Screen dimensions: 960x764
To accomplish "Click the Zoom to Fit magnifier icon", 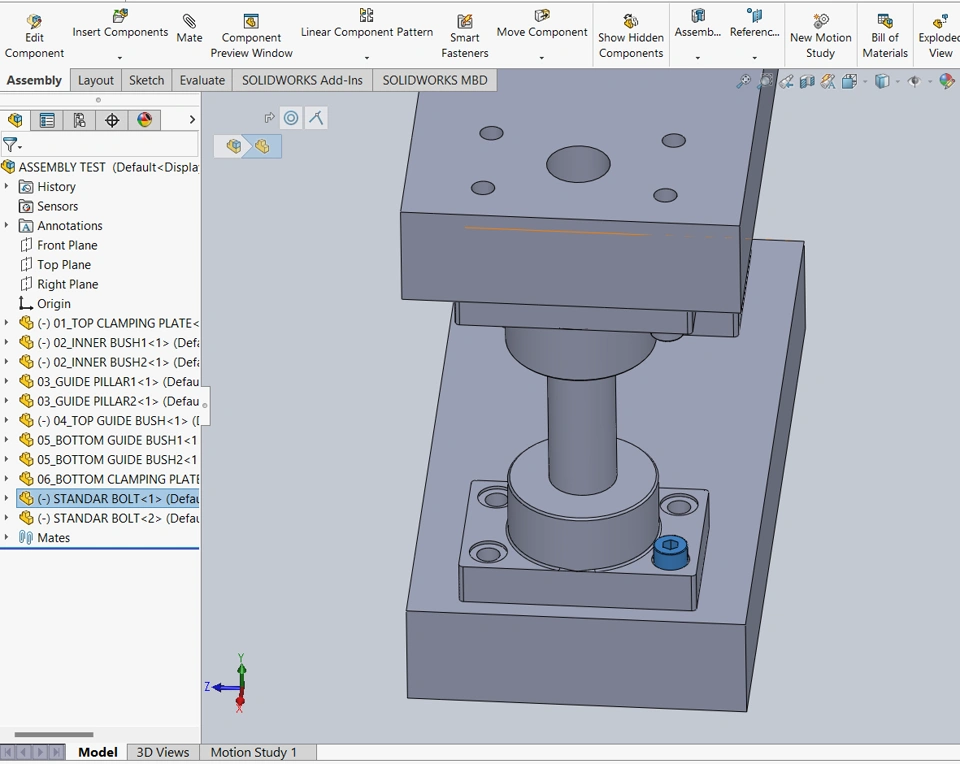I will point(743,82).
